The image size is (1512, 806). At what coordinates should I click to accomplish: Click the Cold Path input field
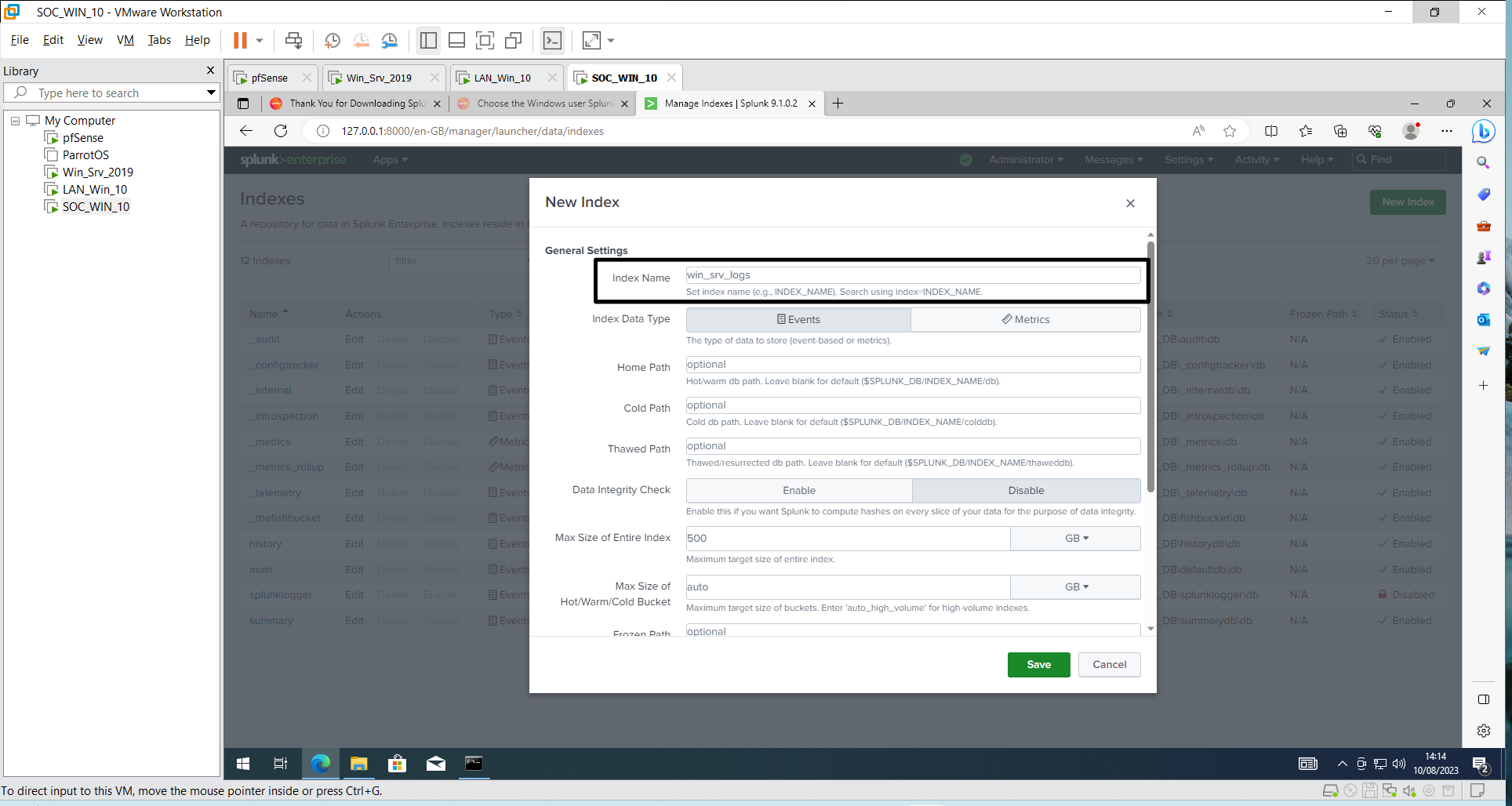coord(913,405)
